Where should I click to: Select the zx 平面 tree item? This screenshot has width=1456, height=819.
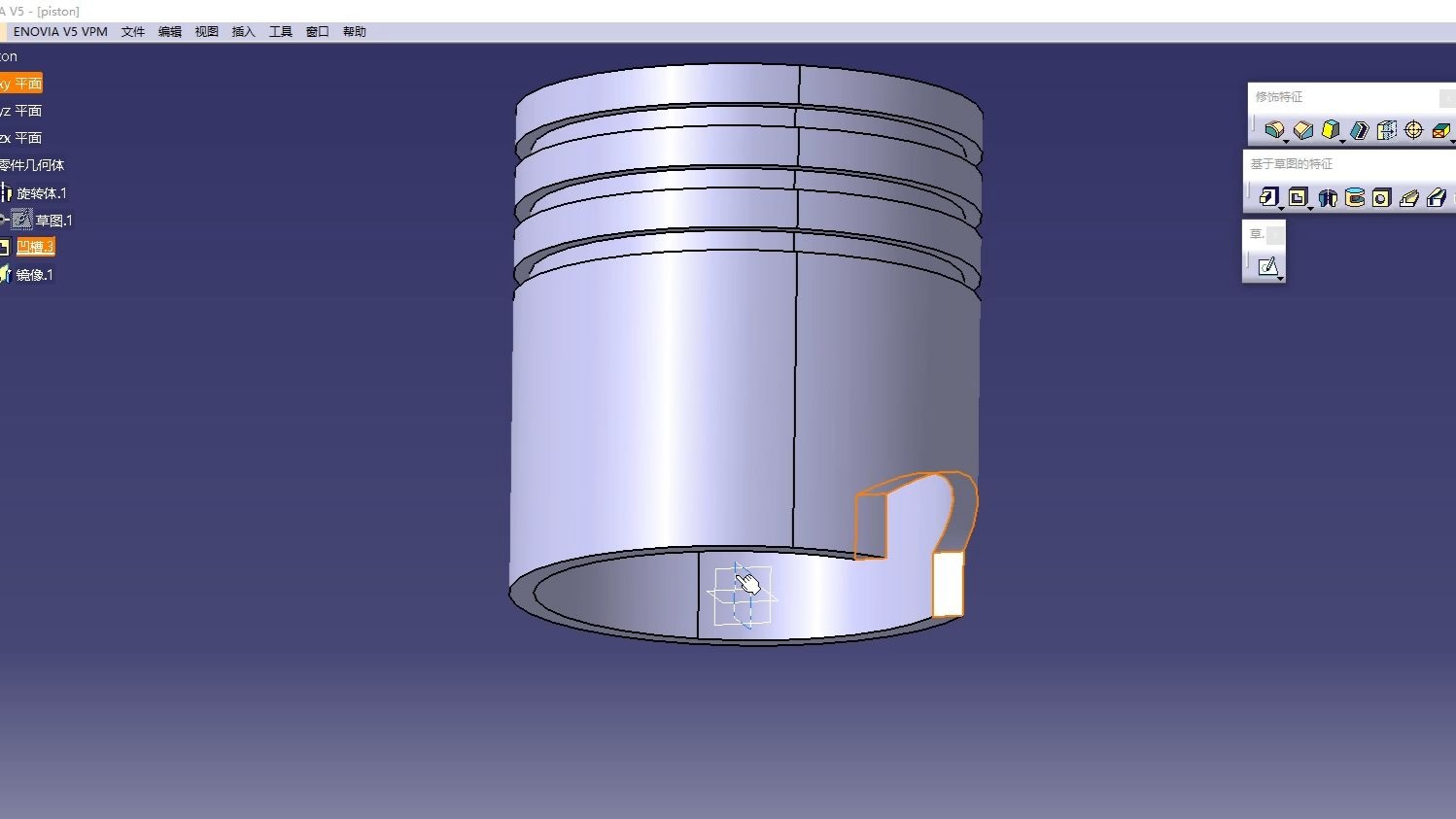click(x=20, y=138)
